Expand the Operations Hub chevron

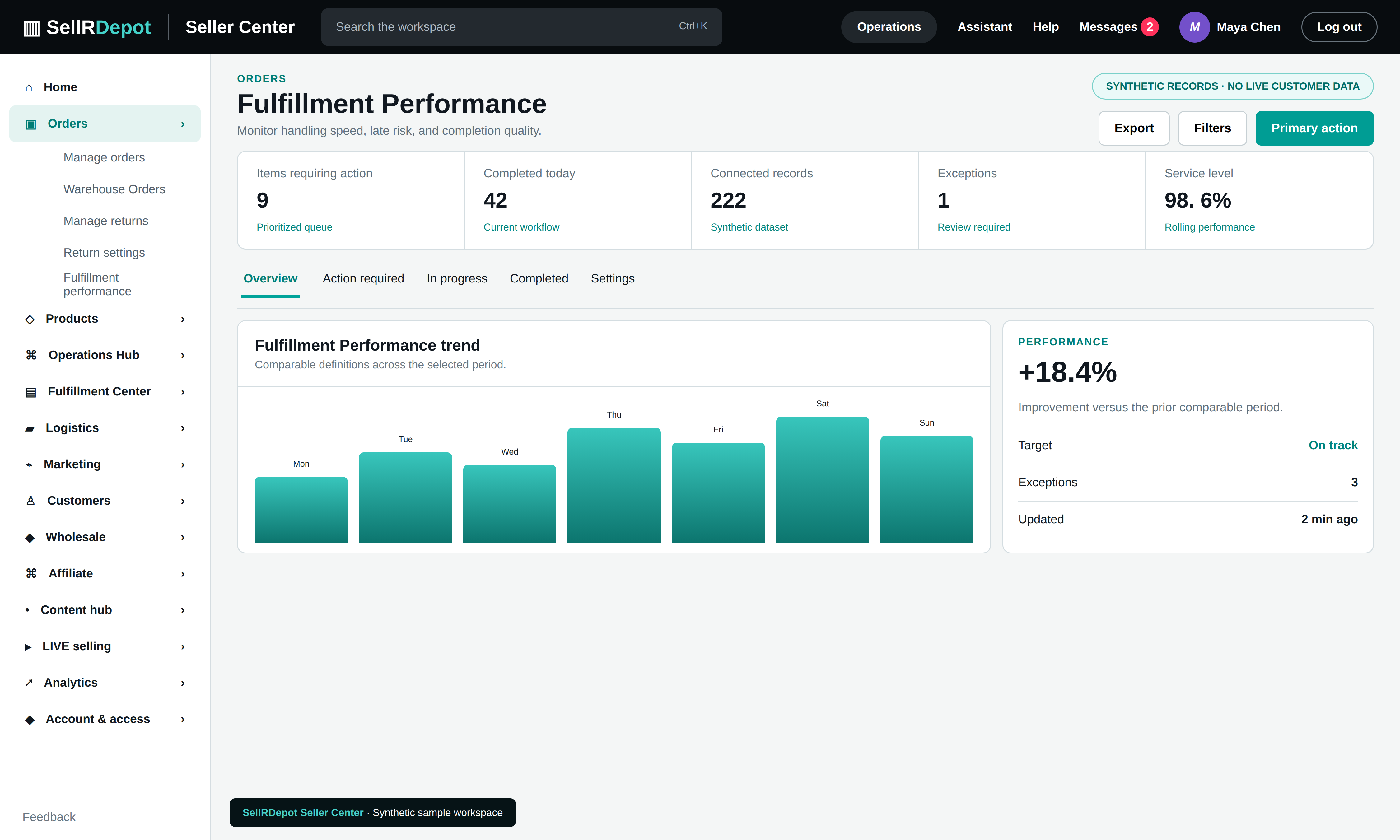click(x=183, y=356)
